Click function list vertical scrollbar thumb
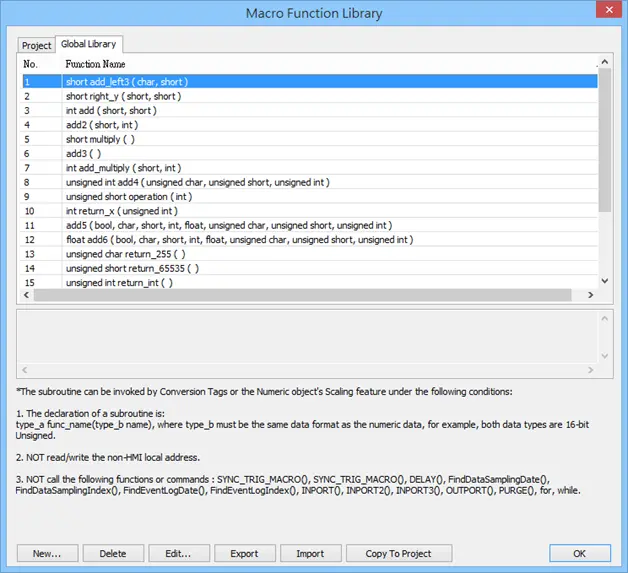 [605, 140]
